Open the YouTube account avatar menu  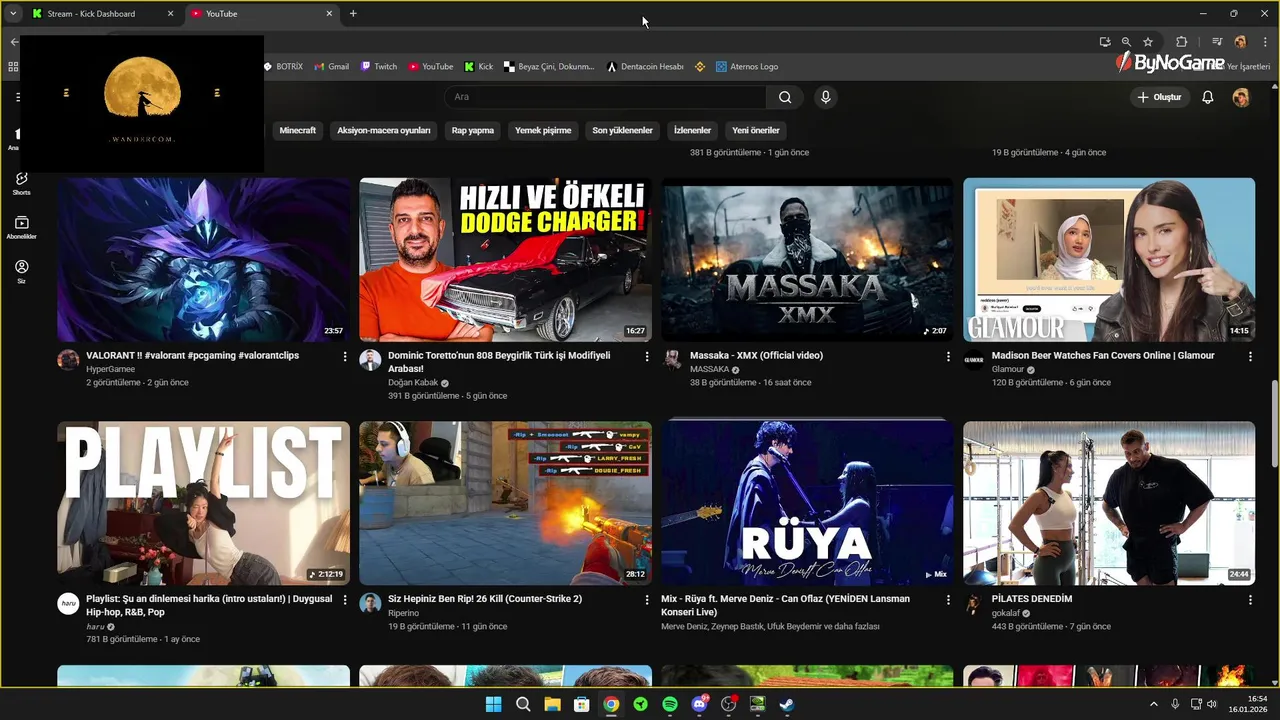coord(1241,97)
